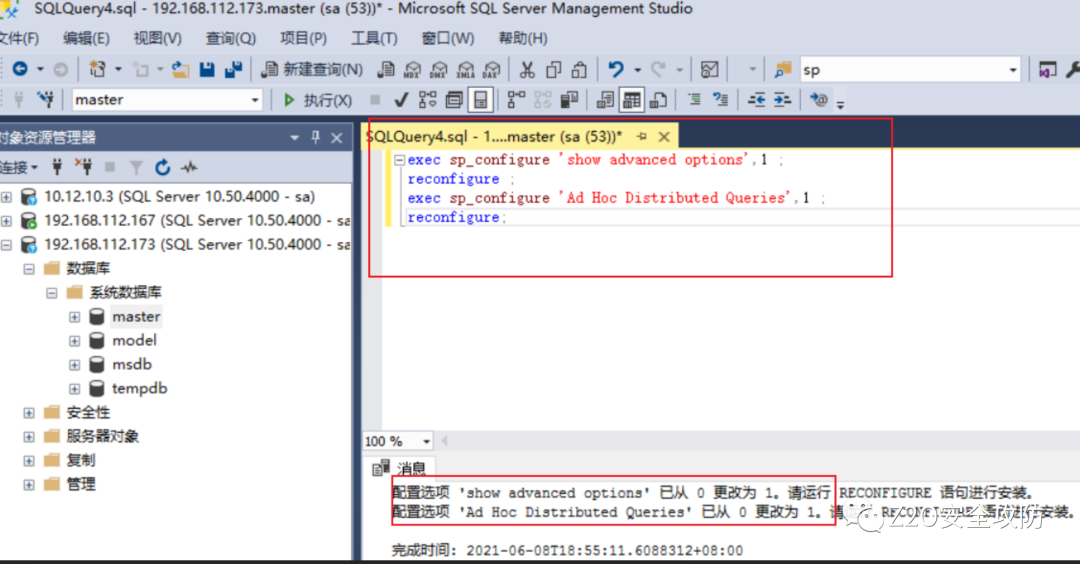The width and height of the screenshot is (1080, 564).
Task: Display the Estimated Execution Plan icon
Action: [x=428, y=100]
